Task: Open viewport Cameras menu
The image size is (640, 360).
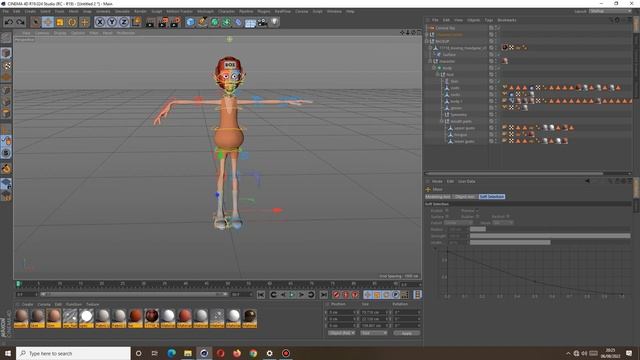Action: (42, 33)
